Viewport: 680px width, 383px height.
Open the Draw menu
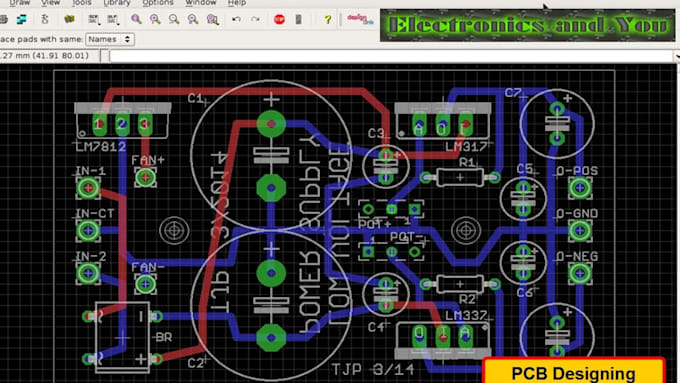(20, 3)
